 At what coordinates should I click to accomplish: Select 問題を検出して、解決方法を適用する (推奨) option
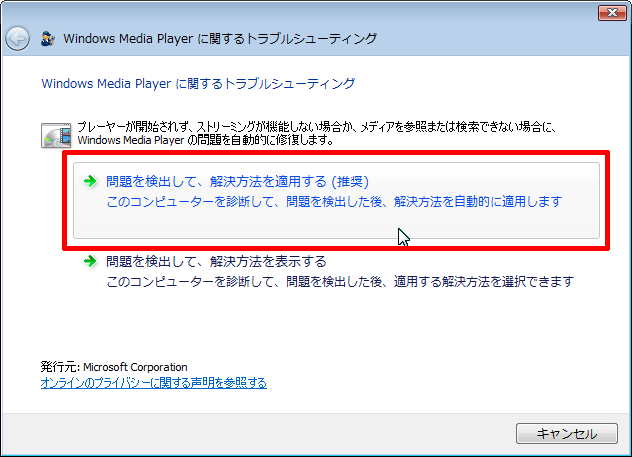pyautogui.click(x=336, y=200)
